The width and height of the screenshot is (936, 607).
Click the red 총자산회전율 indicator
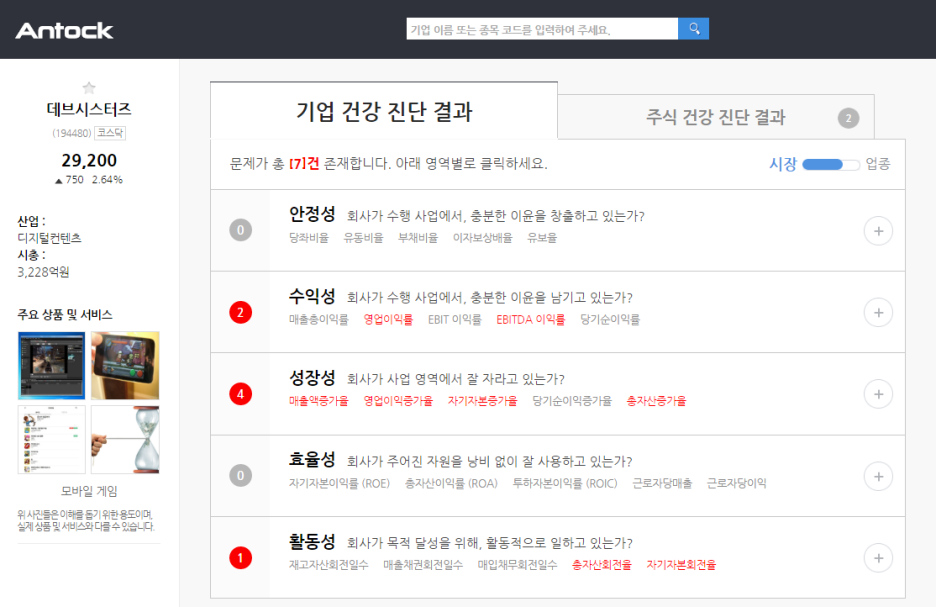point(601,565)
